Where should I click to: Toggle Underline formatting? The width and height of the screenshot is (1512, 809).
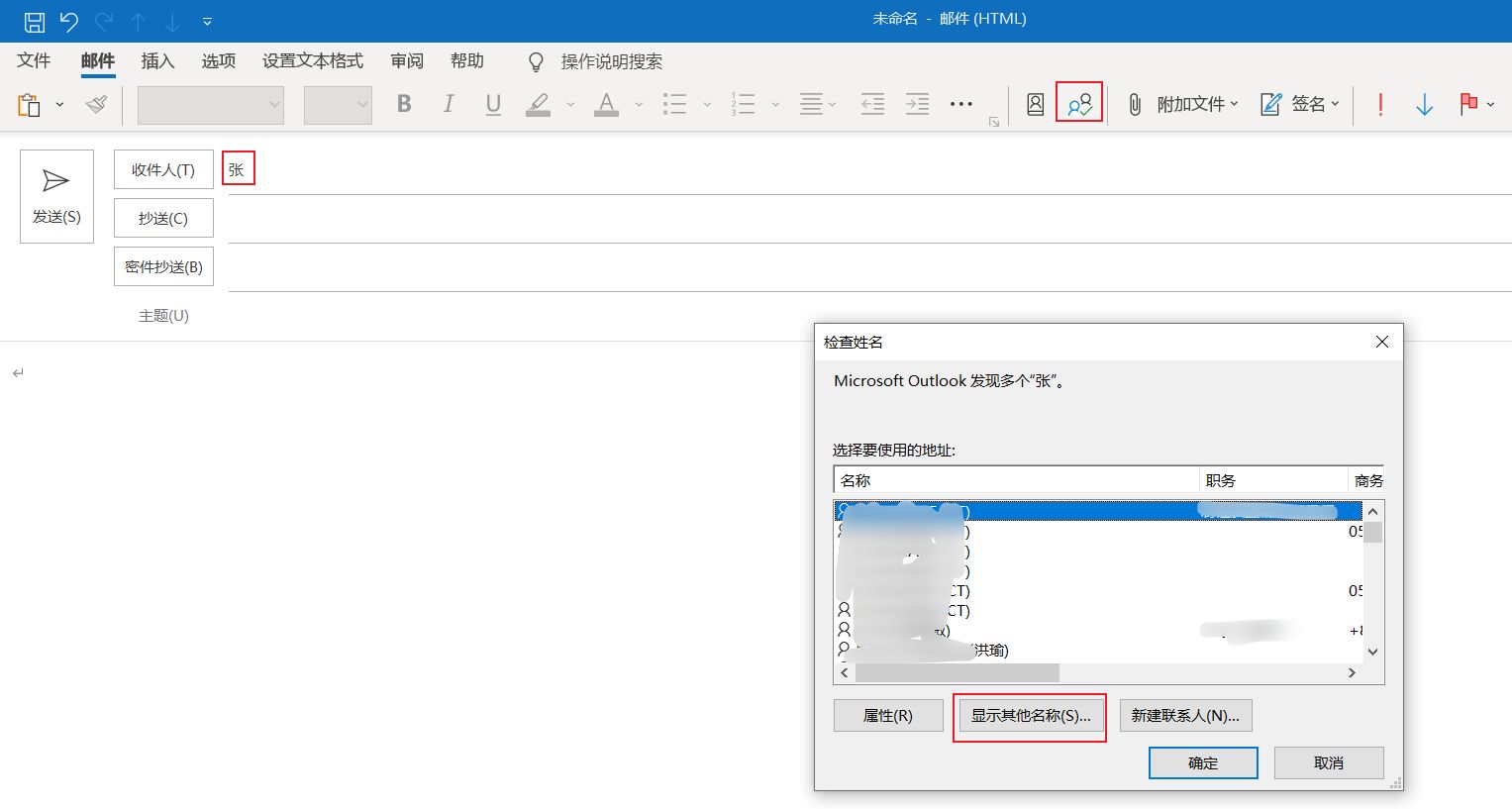(493, 104)
